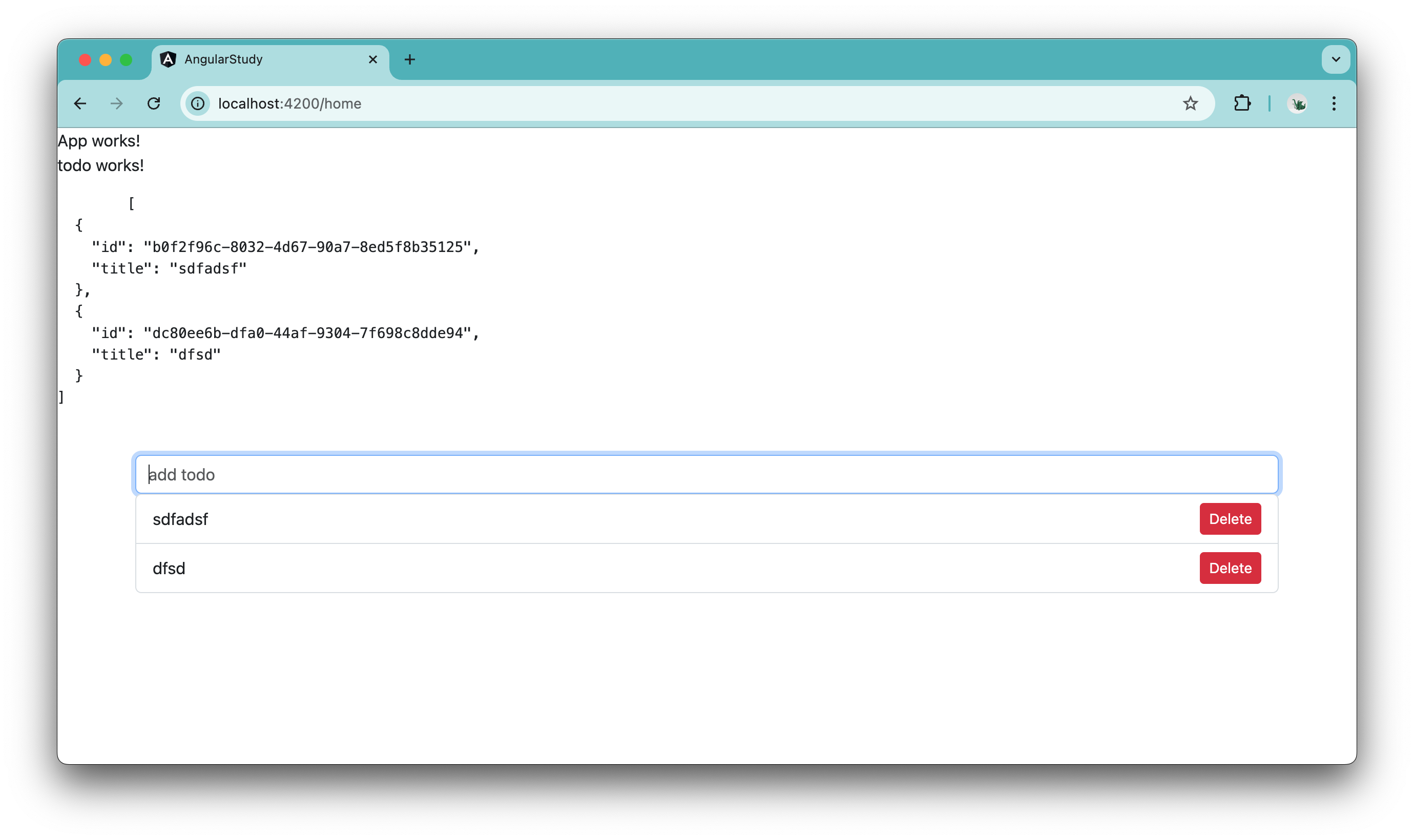Bookmark this page with the star

1191,103
